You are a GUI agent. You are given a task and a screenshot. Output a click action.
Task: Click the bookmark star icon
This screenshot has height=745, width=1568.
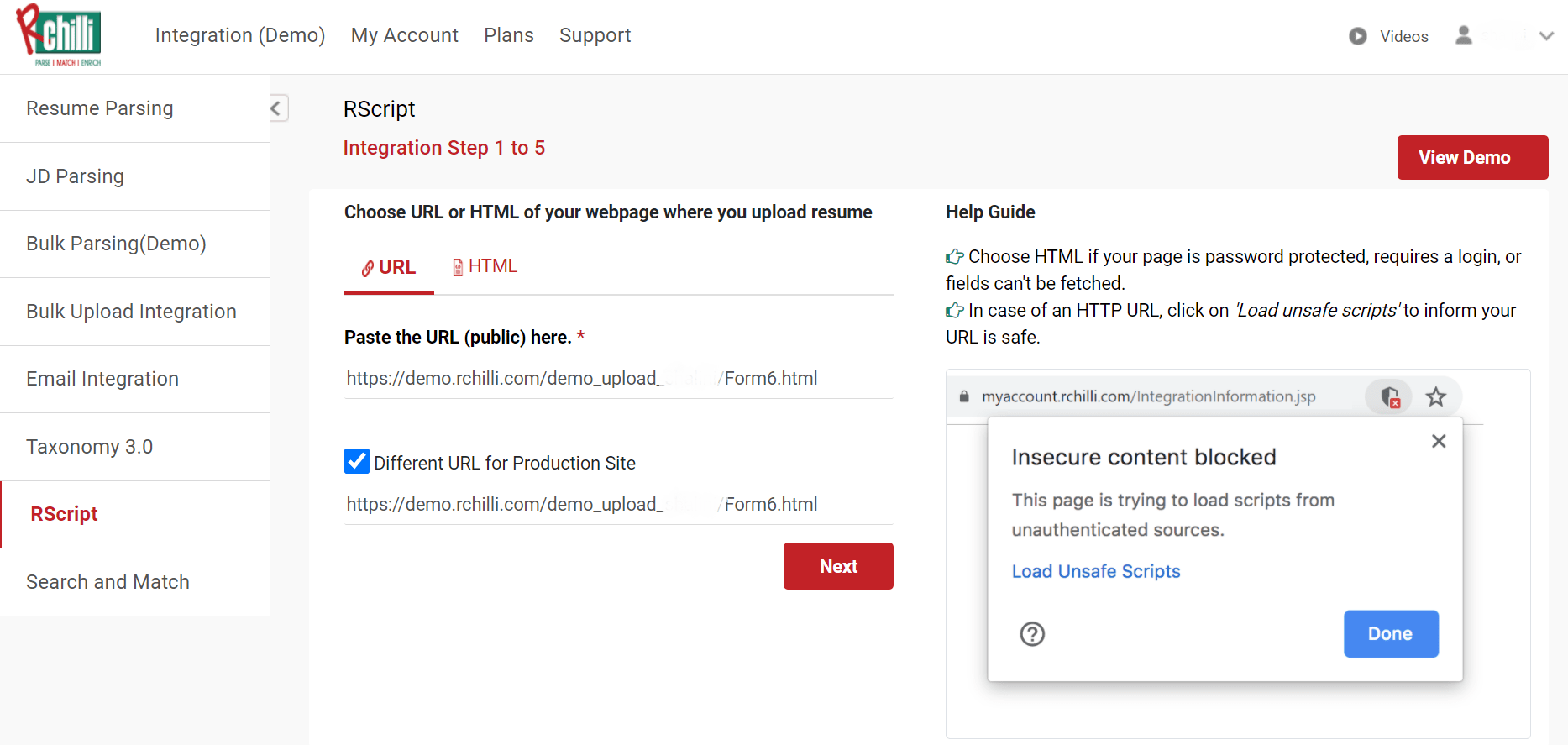click(1436, 396)
